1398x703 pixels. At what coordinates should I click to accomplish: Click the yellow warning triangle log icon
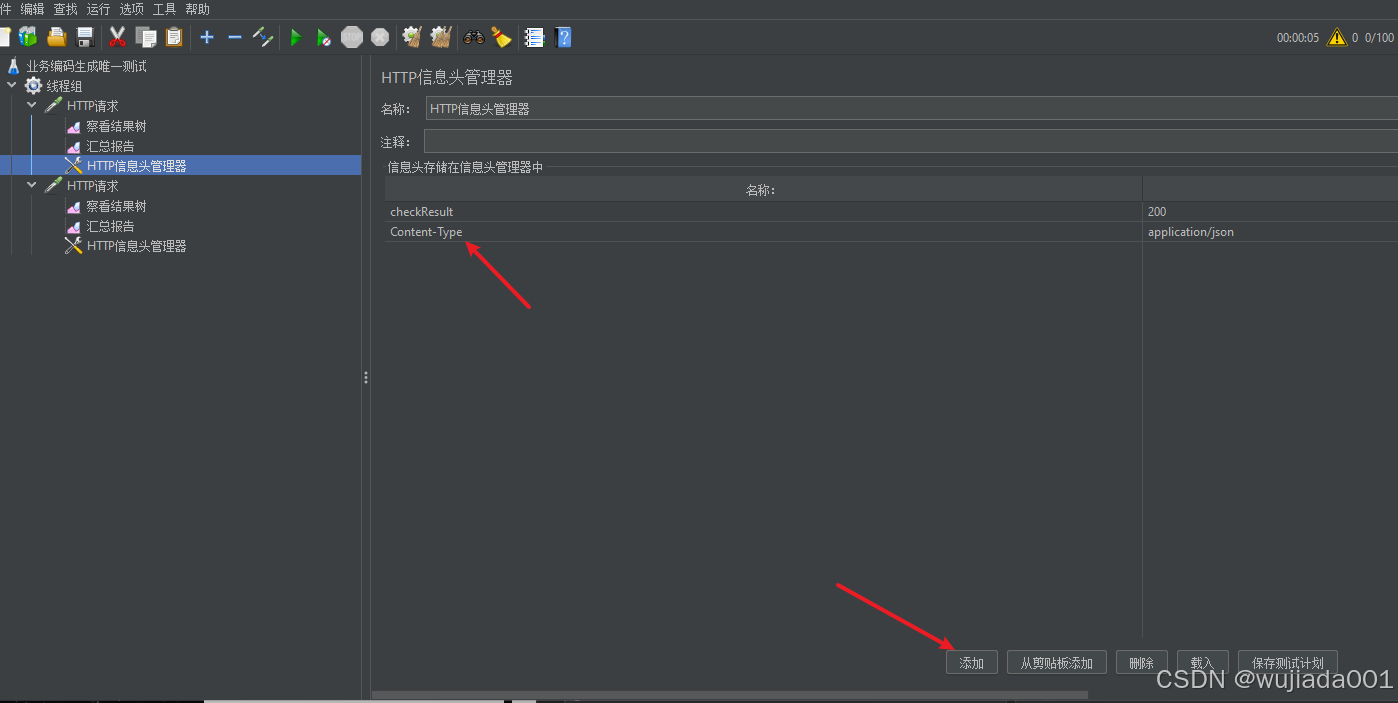click(1337, 37)
